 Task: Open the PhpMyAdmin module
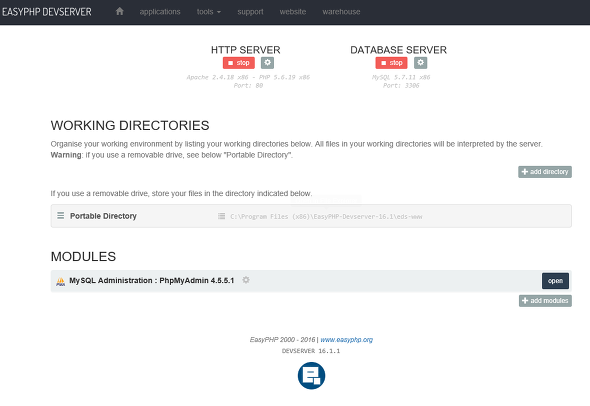[555, 281]
